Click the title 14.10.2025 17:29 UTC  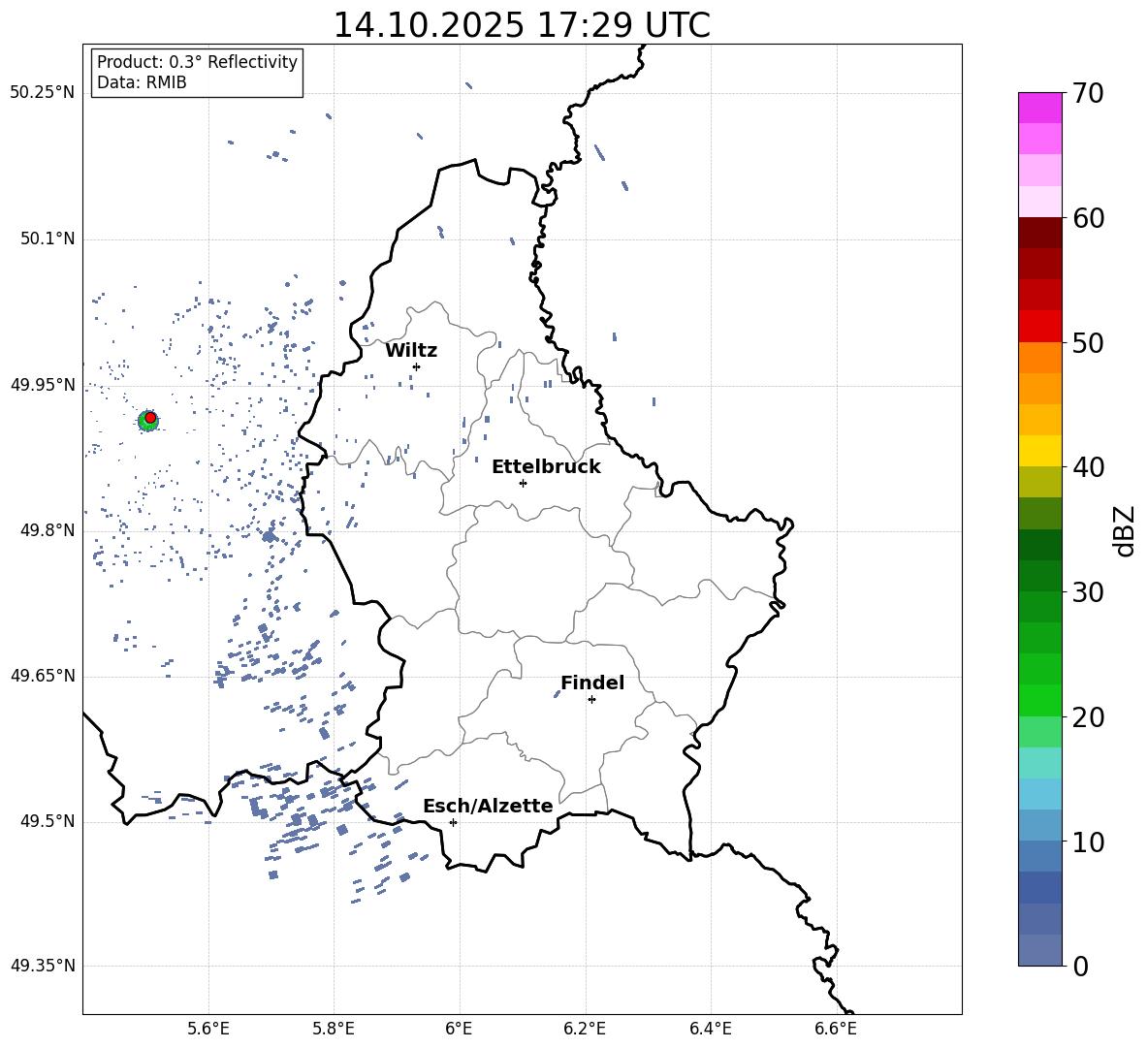coord(522,25)
